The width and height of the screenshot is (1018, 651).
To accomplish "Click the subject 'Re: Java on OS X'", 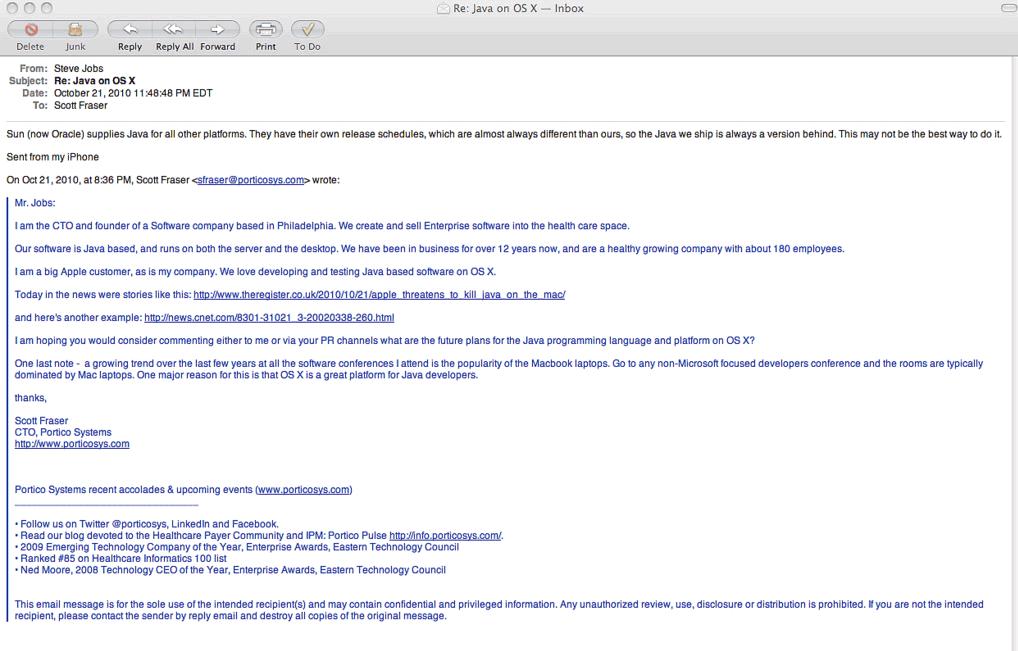I will 95,80.
